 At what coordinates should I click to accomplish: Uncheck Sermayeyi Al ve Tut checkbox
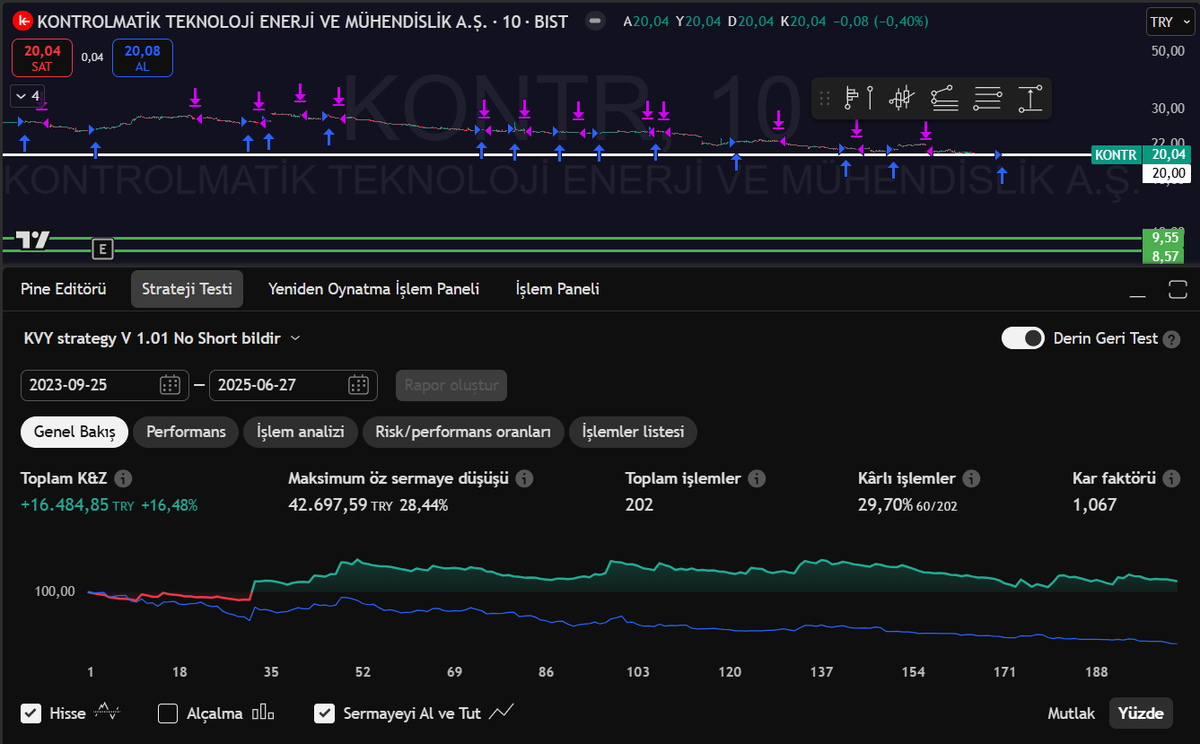[x=324, y=713]
